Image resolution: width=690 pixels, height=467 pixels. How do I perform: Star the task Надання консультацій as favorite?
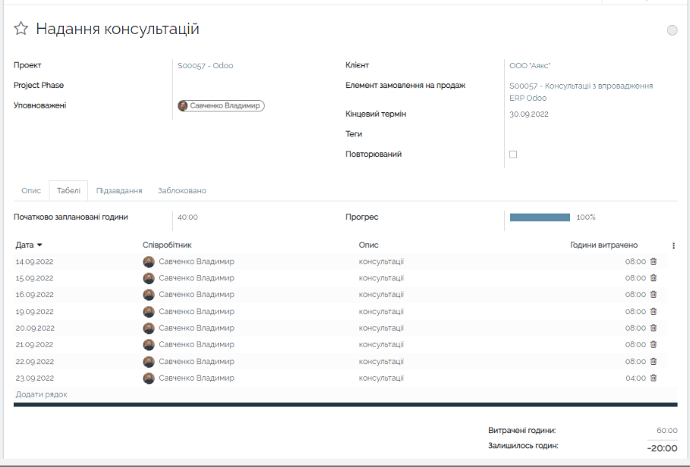[x=20, y=30]
